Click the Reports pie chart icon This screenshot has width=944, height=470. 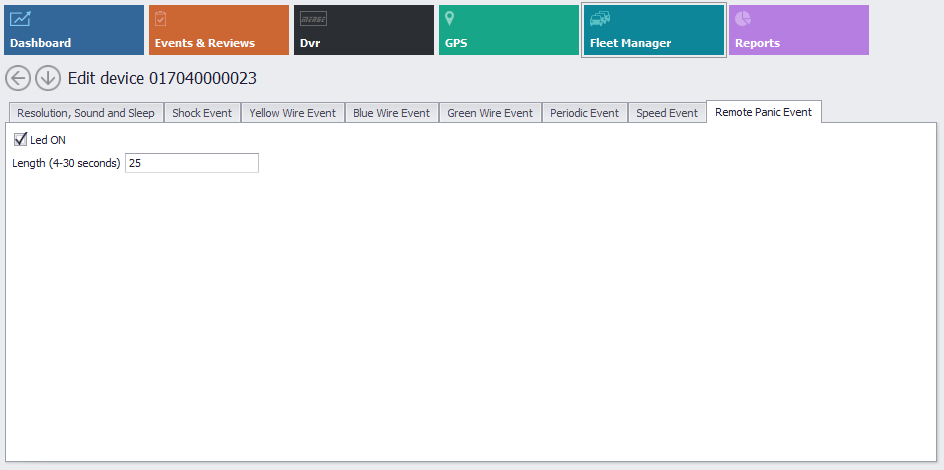[x=743, y=19]
